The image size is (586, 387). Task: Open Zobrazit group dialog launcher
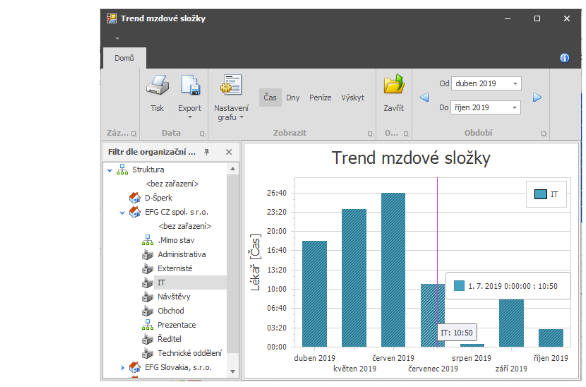(x=370, y=133)
